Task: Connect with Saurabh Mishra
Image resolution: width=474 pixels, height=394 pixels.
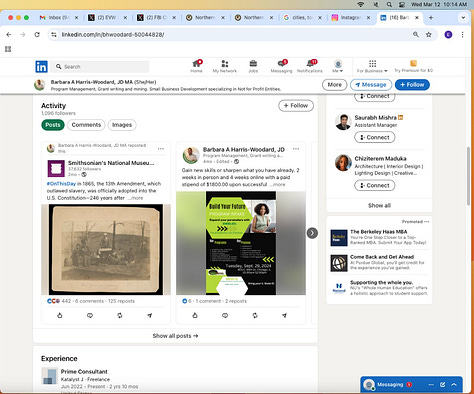Action: [x=375, y=137]
